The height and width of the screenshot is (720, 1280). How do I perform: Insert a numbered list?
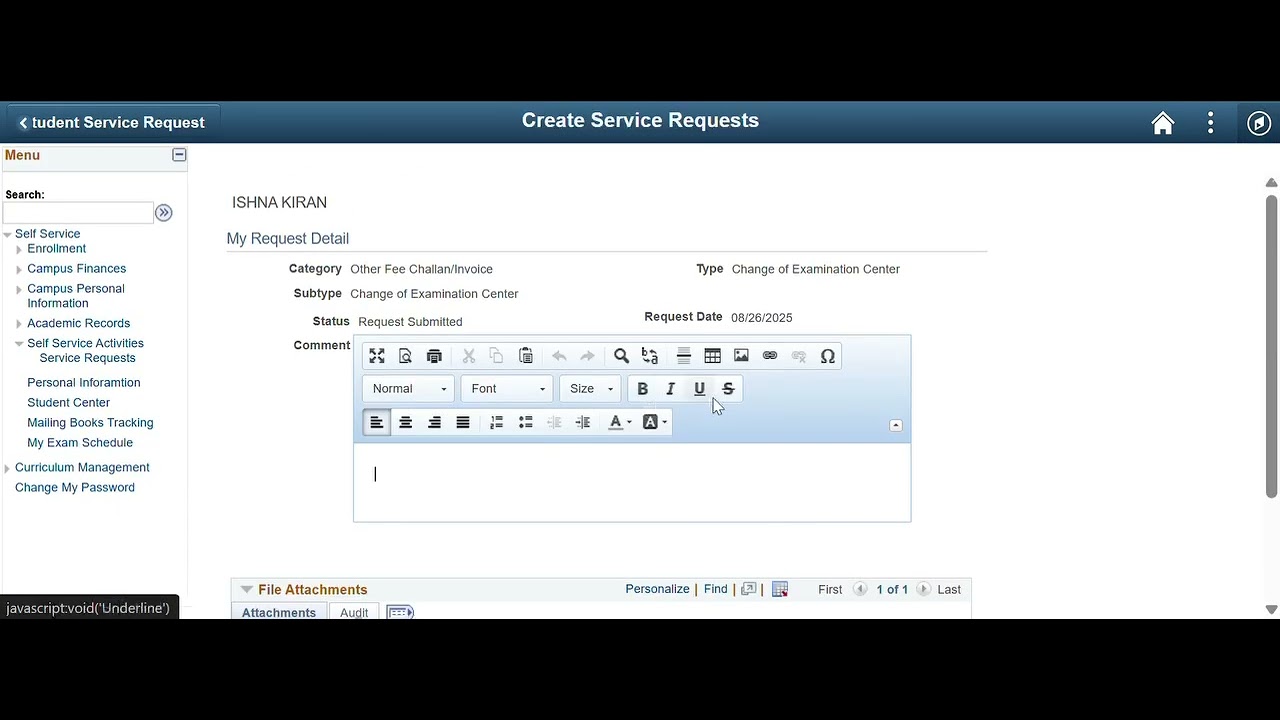(497, 422)
